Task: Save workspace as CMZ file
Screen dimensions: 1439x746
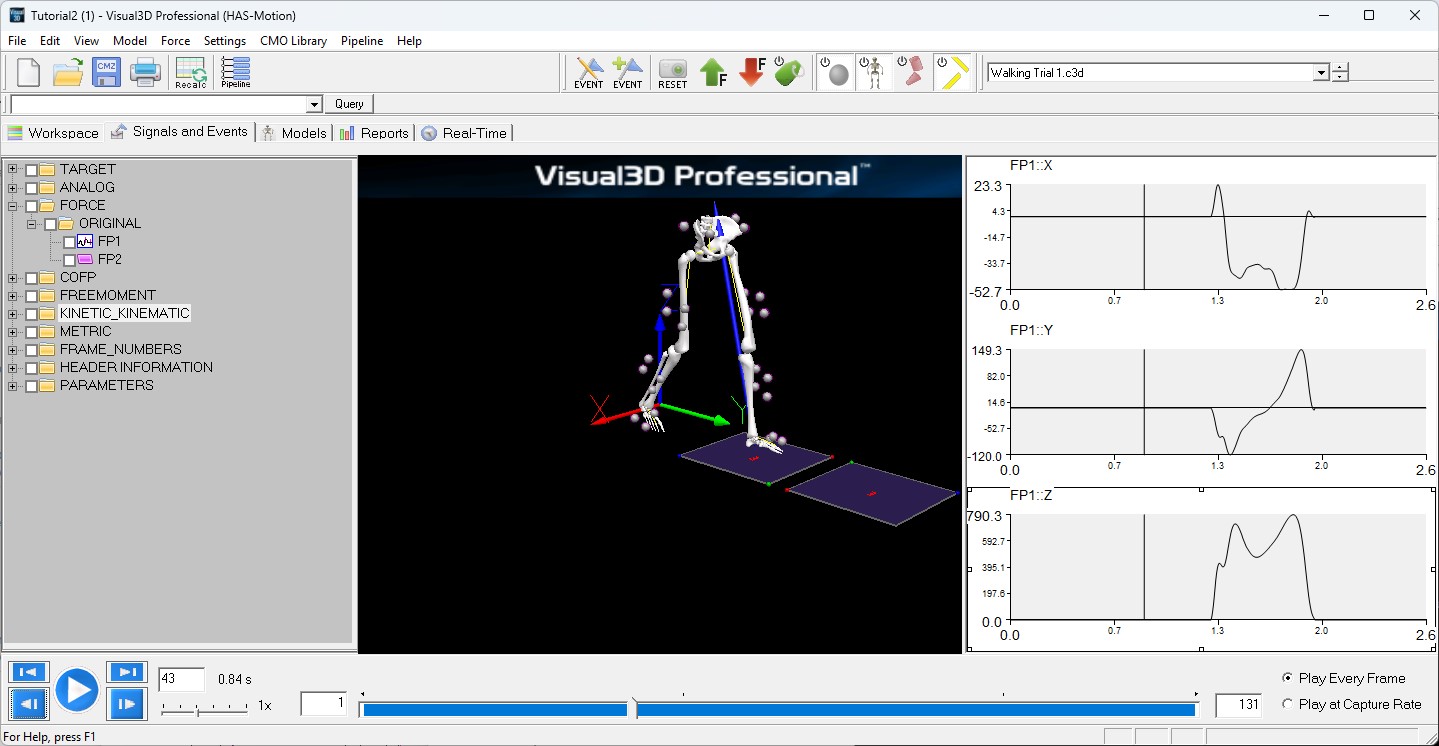Action: point(106,73)
